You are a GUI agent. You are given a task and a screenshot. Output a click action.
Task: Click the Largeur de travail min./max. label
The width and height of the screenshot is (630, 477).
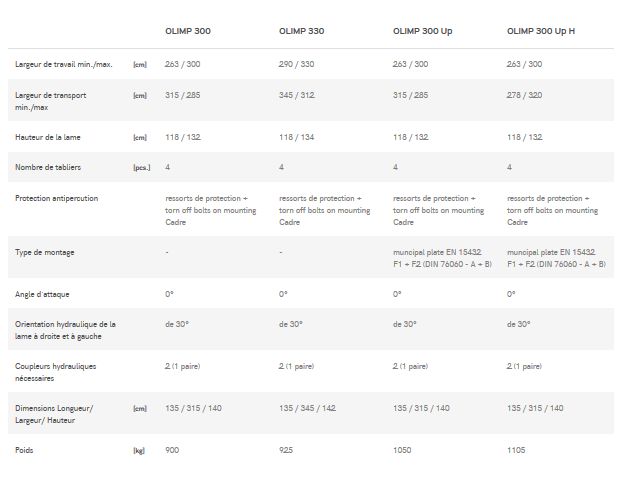click(x=64, y=65)
